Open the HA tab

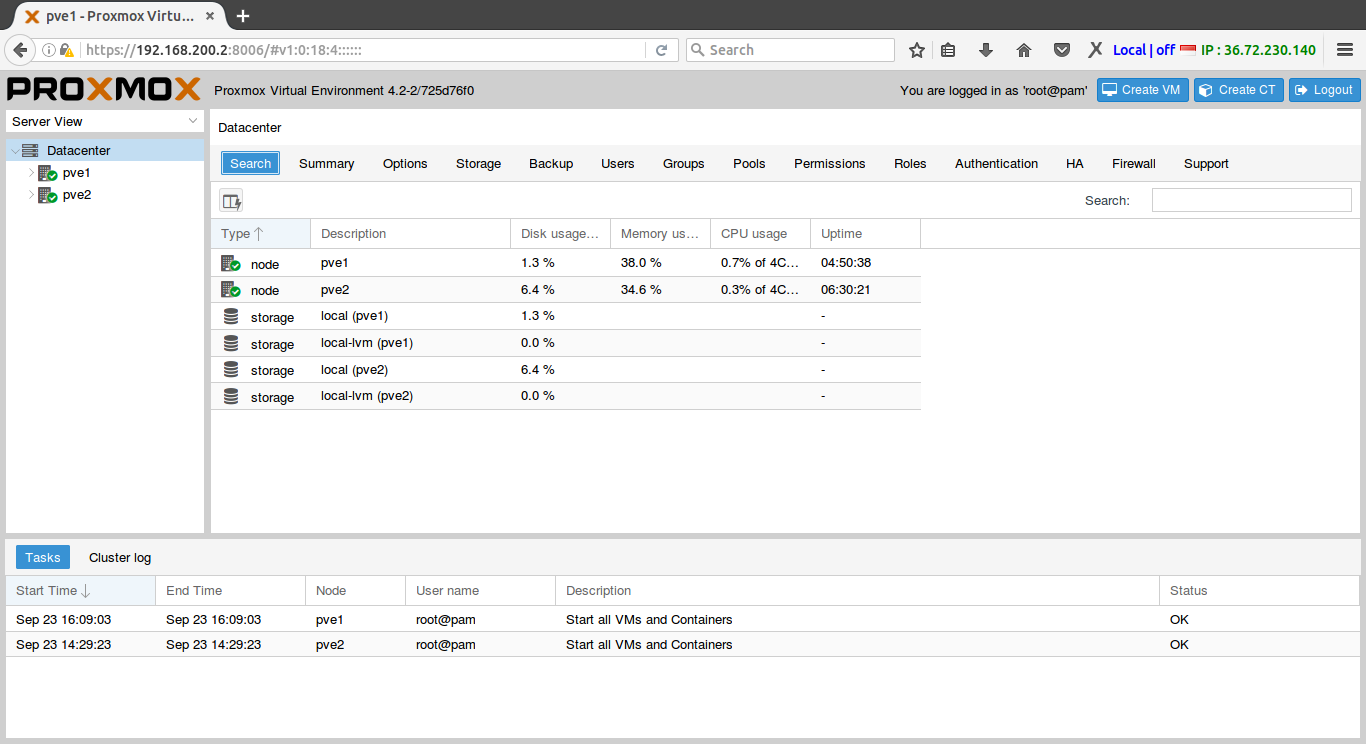click(x=1075, y=164)
